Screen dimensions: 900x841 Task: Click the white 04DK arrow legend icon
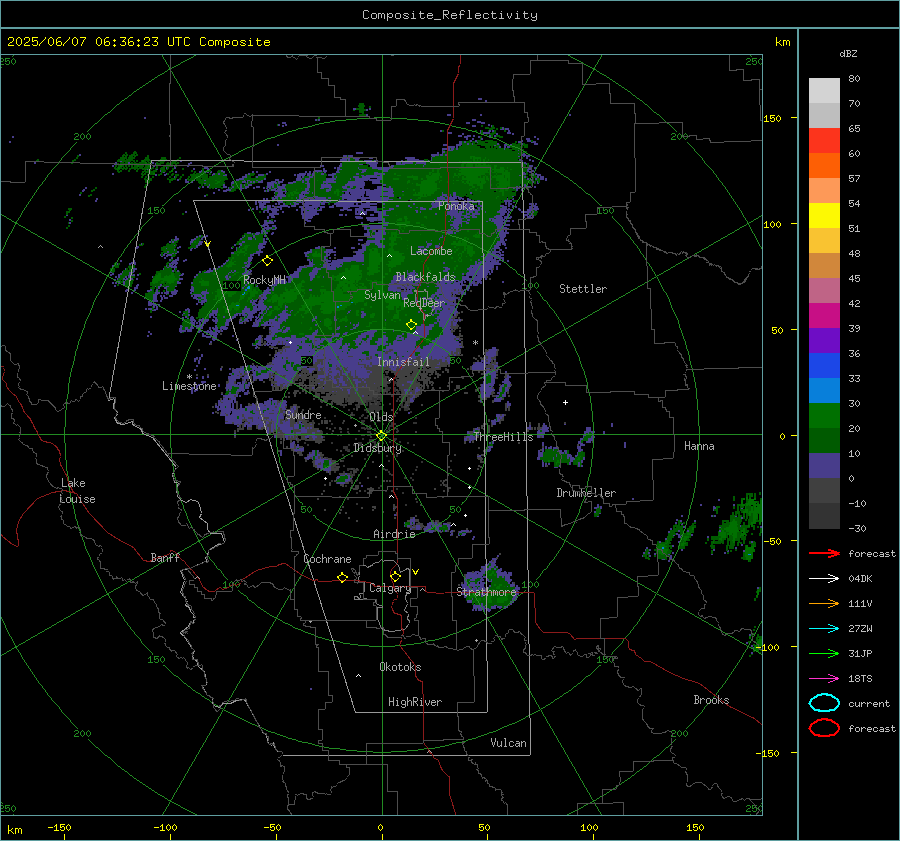coord(824,579)
